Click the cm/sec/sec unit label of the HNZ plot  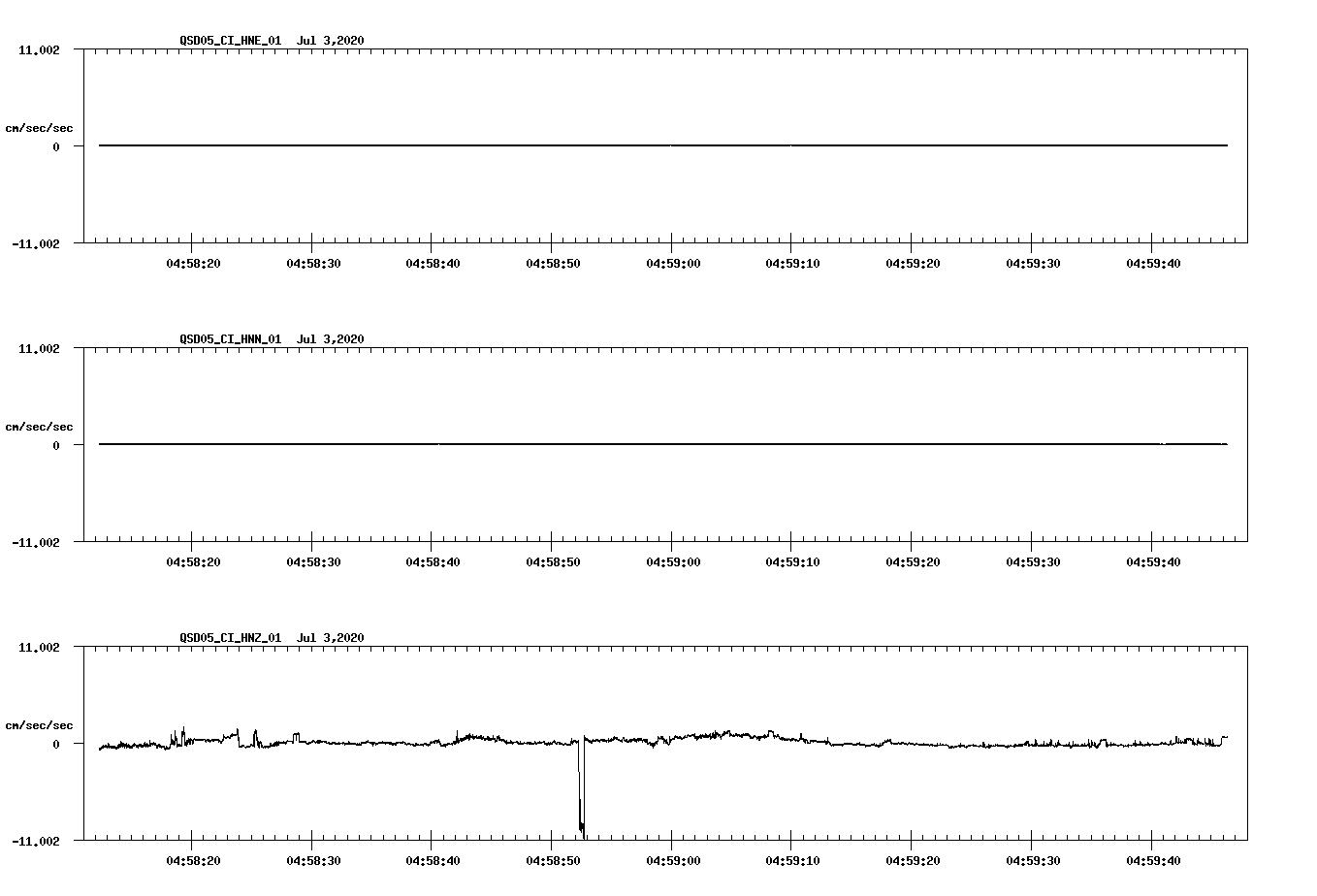[39, 725]
